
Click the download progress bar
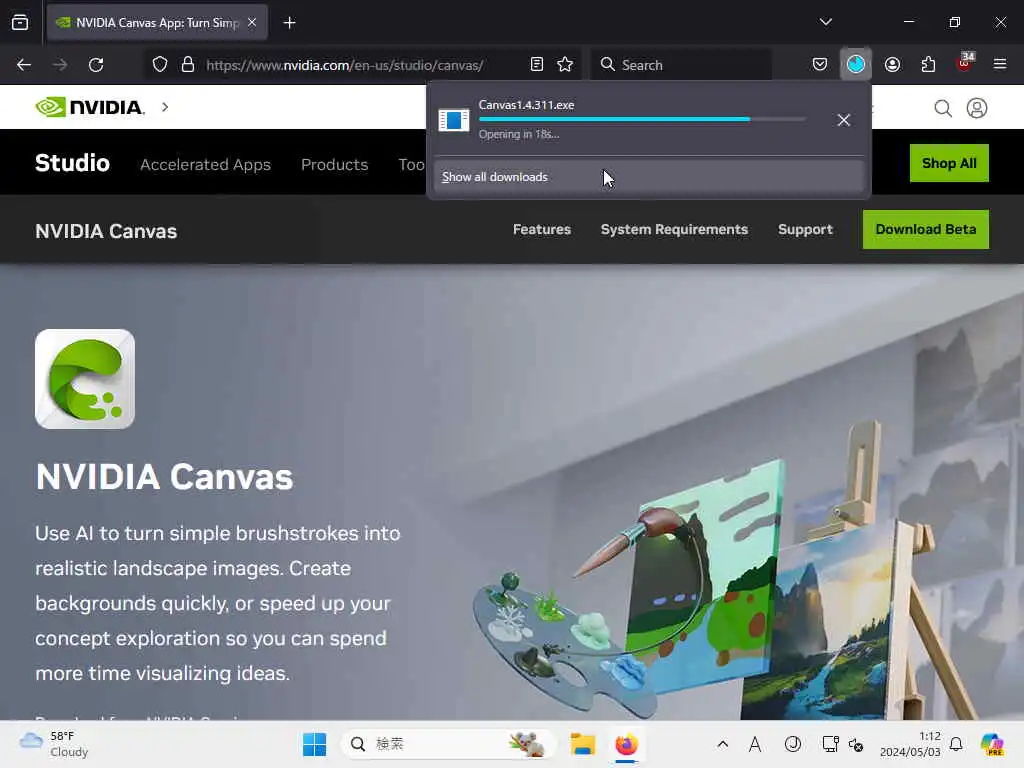tap(642, 120)
